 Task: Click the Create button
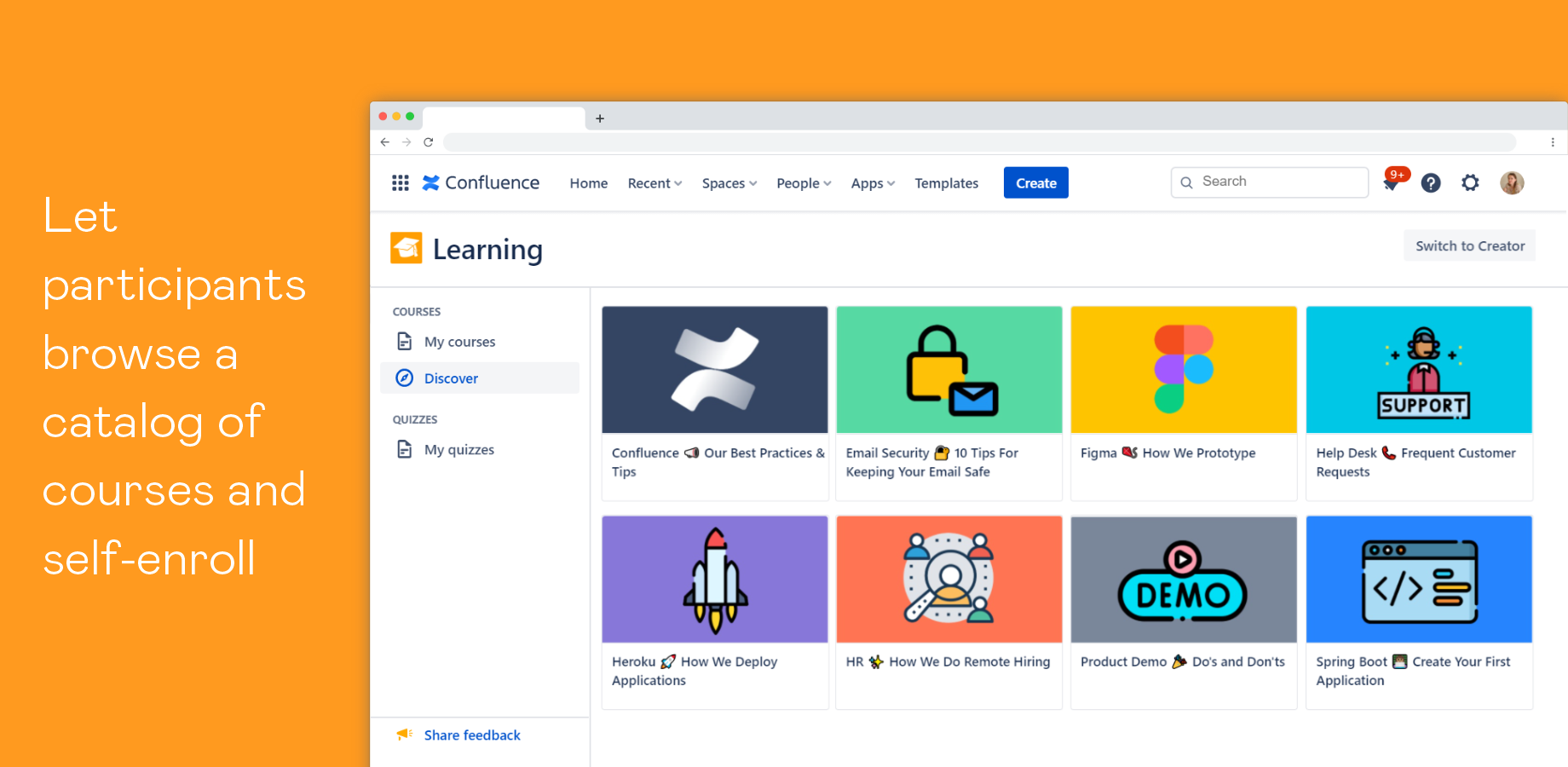click(x=1036, y=182)
